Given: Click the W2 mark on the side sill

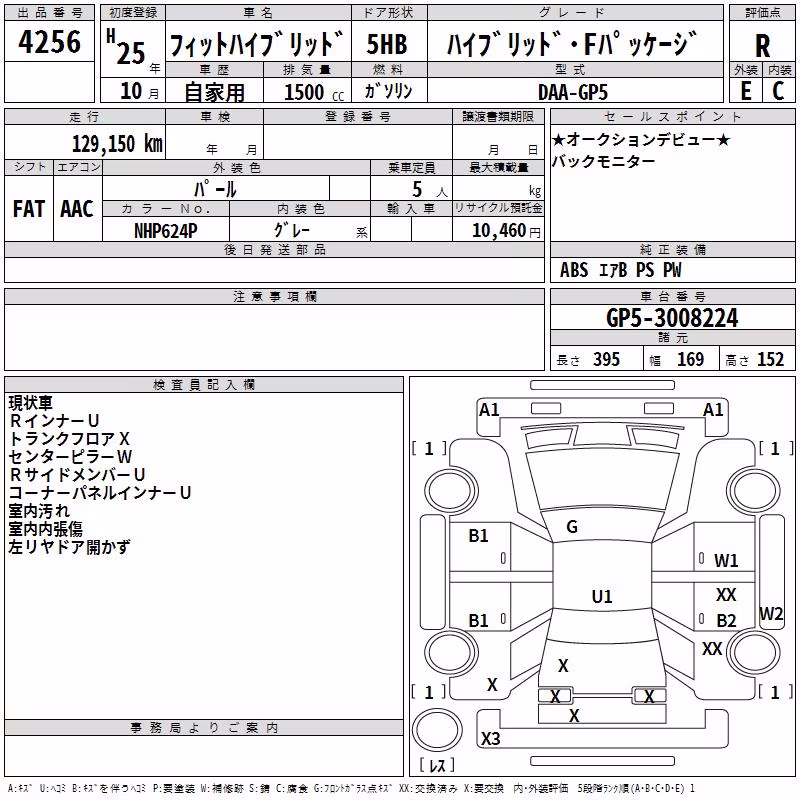Looking at the screenshot, I should (x=771, y=613).
